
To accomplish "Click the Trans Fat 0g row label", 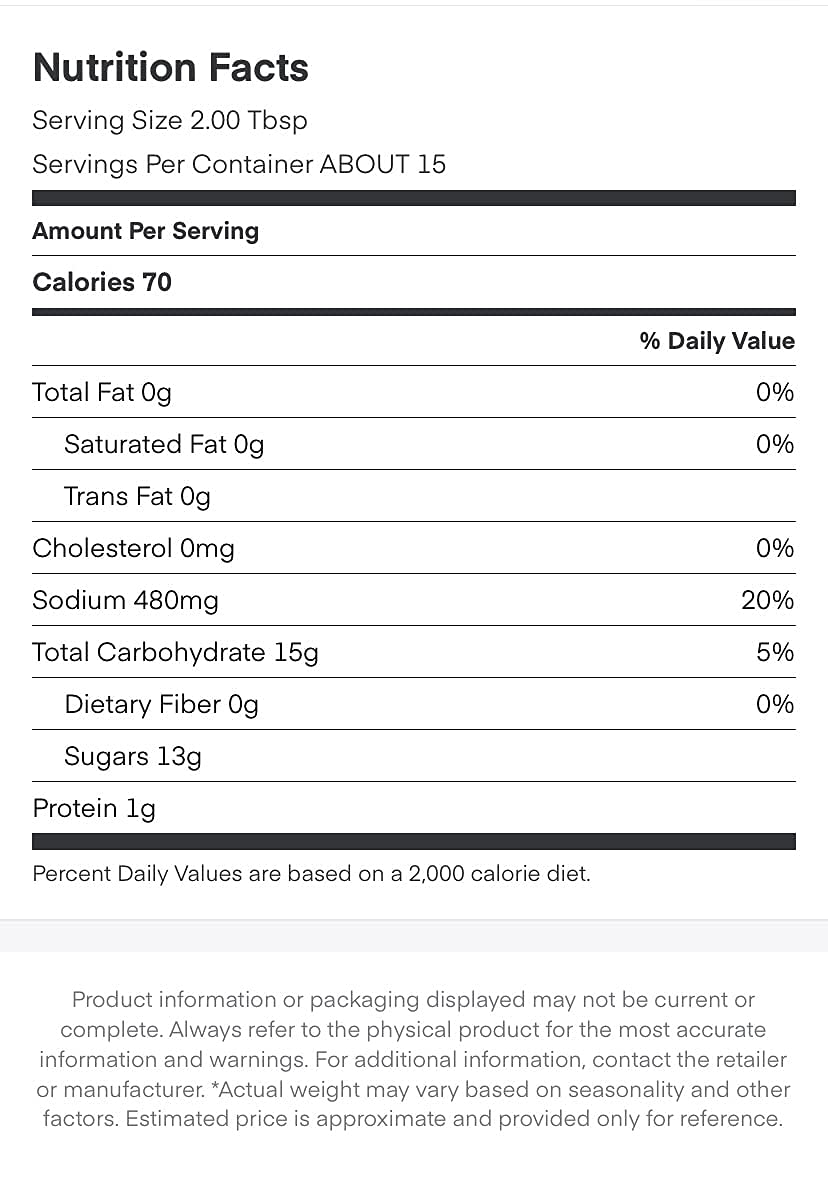I will tap(137, 497).
